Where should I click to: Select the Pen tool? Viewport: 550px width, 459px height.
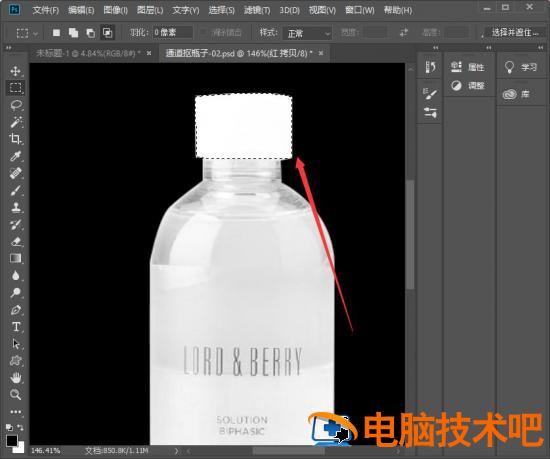pyautogui.click(x=15, y=310)
